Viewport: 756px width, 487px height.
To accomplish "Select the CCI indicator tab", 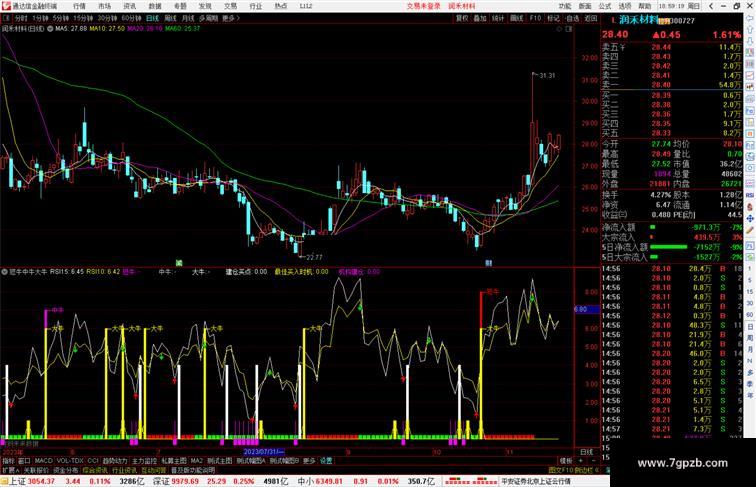I will (x=93, y=461).
